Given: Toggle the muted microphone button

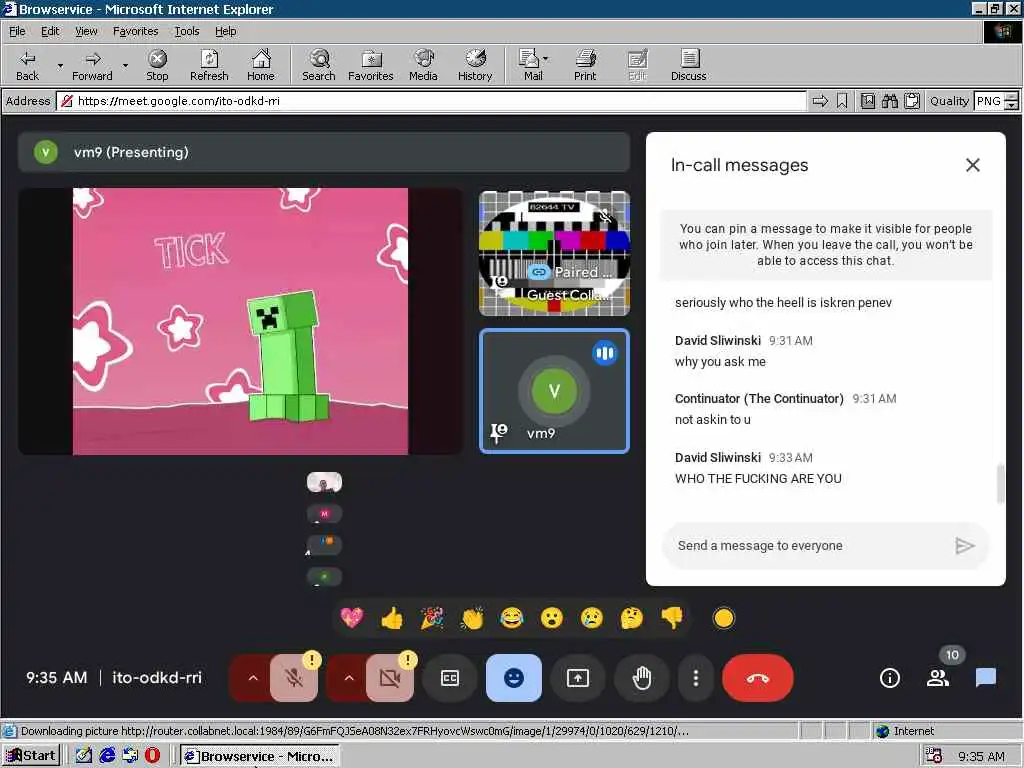Looking at the screenshot, I should (x=294, y=678).
